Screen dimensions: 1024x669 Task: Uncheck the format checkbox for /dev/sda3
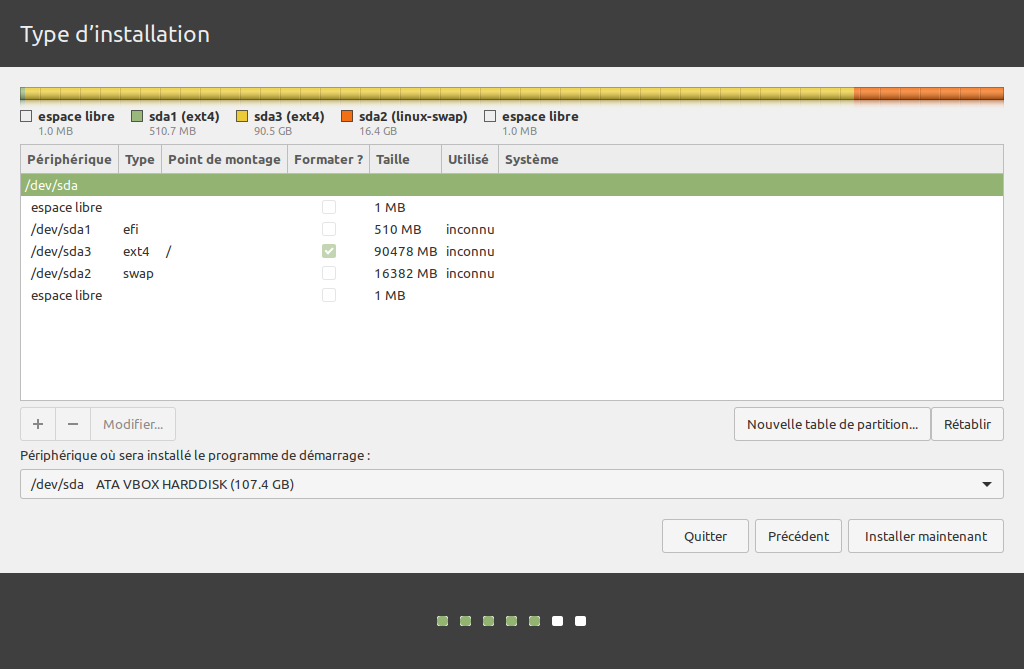pyautogui.click(x=328, y=251)
